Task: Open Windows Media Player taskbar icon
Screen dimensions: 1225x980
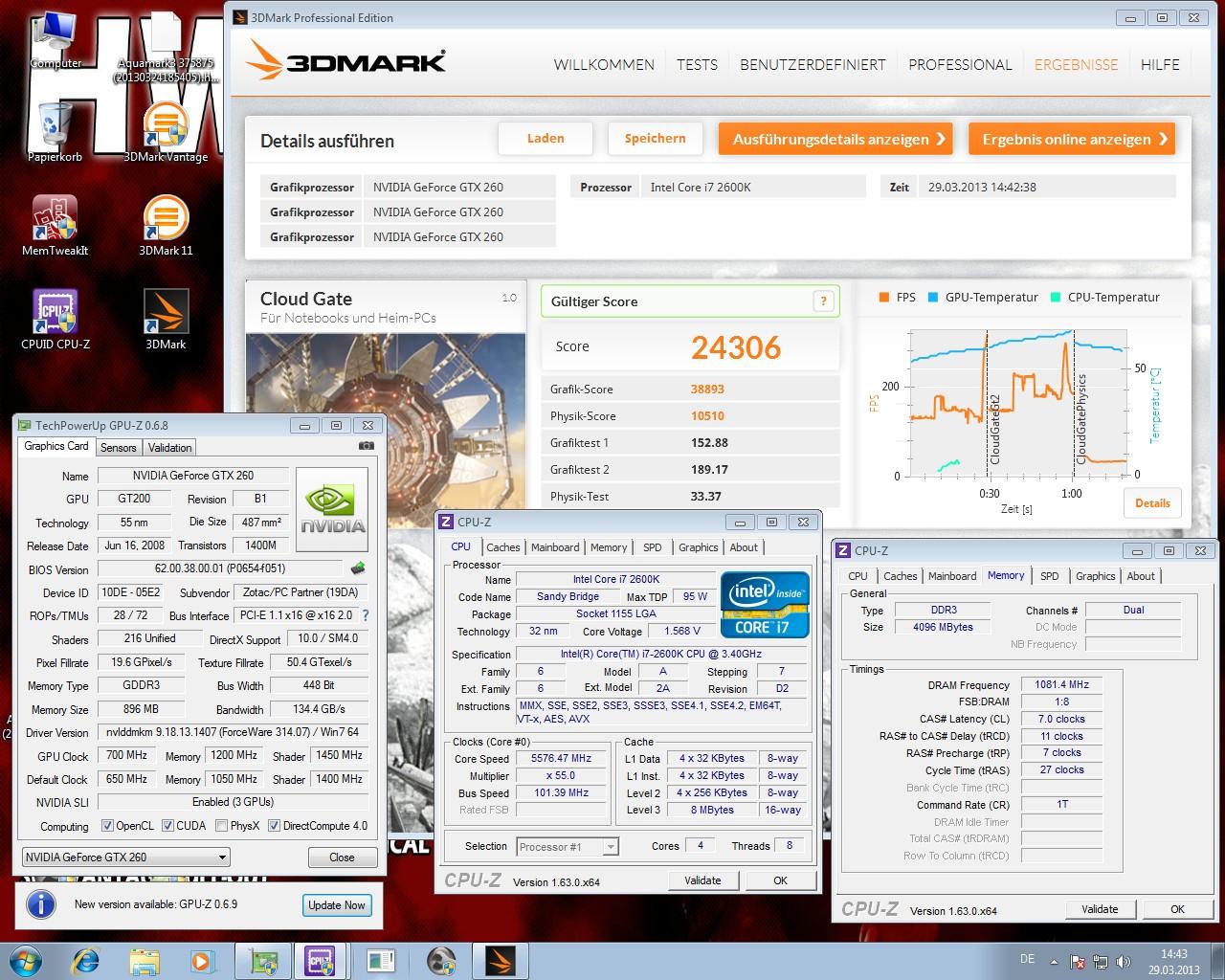Action: pos(201,960)
